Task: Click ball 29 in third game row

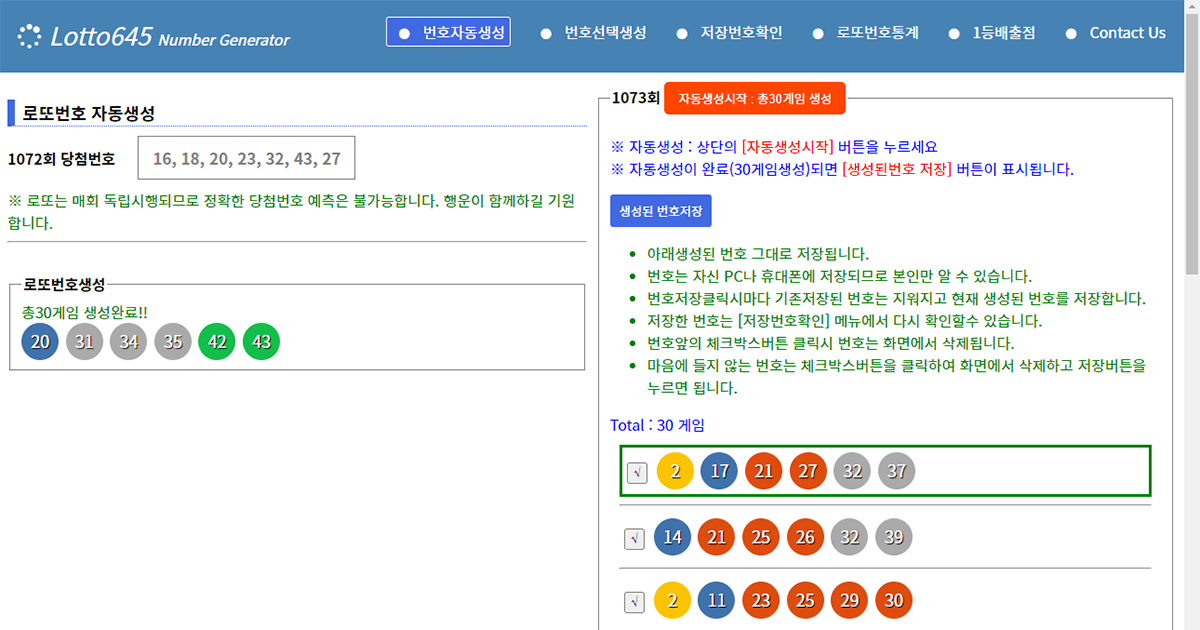Action: tap(849, 601)
